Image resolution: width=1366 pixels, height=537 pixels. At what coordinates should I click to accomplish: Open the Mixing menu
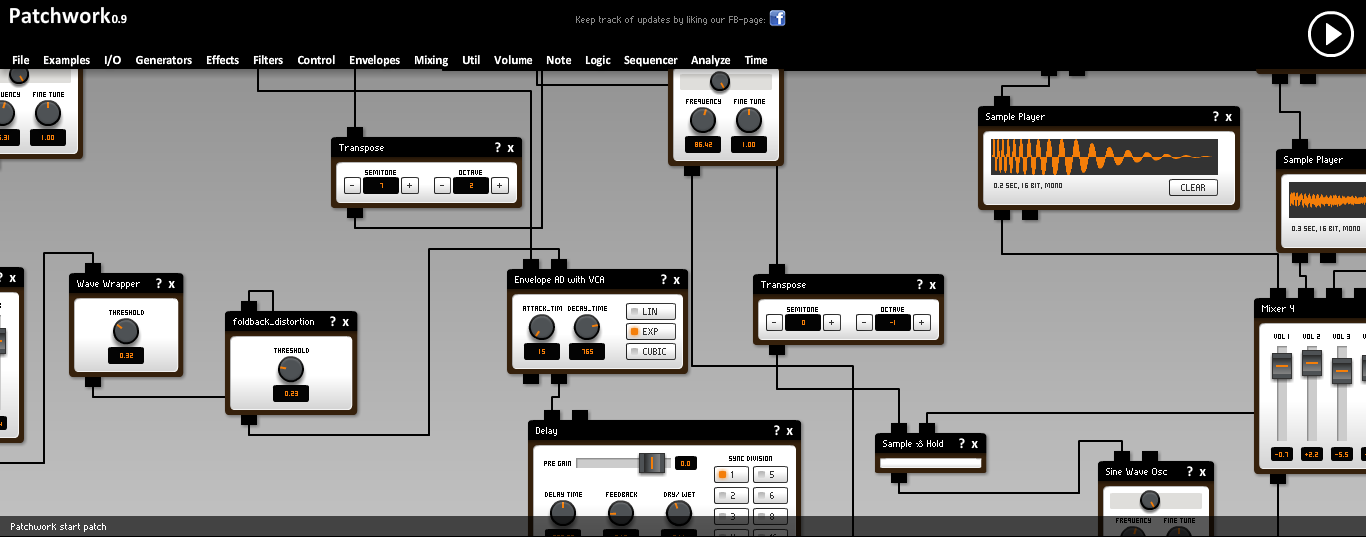click(x=431, y=60)
